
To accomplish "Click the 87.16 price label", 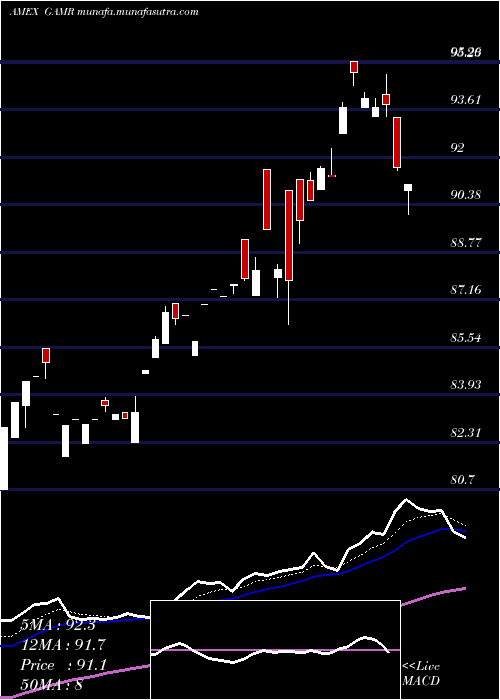I will [466, 290].
